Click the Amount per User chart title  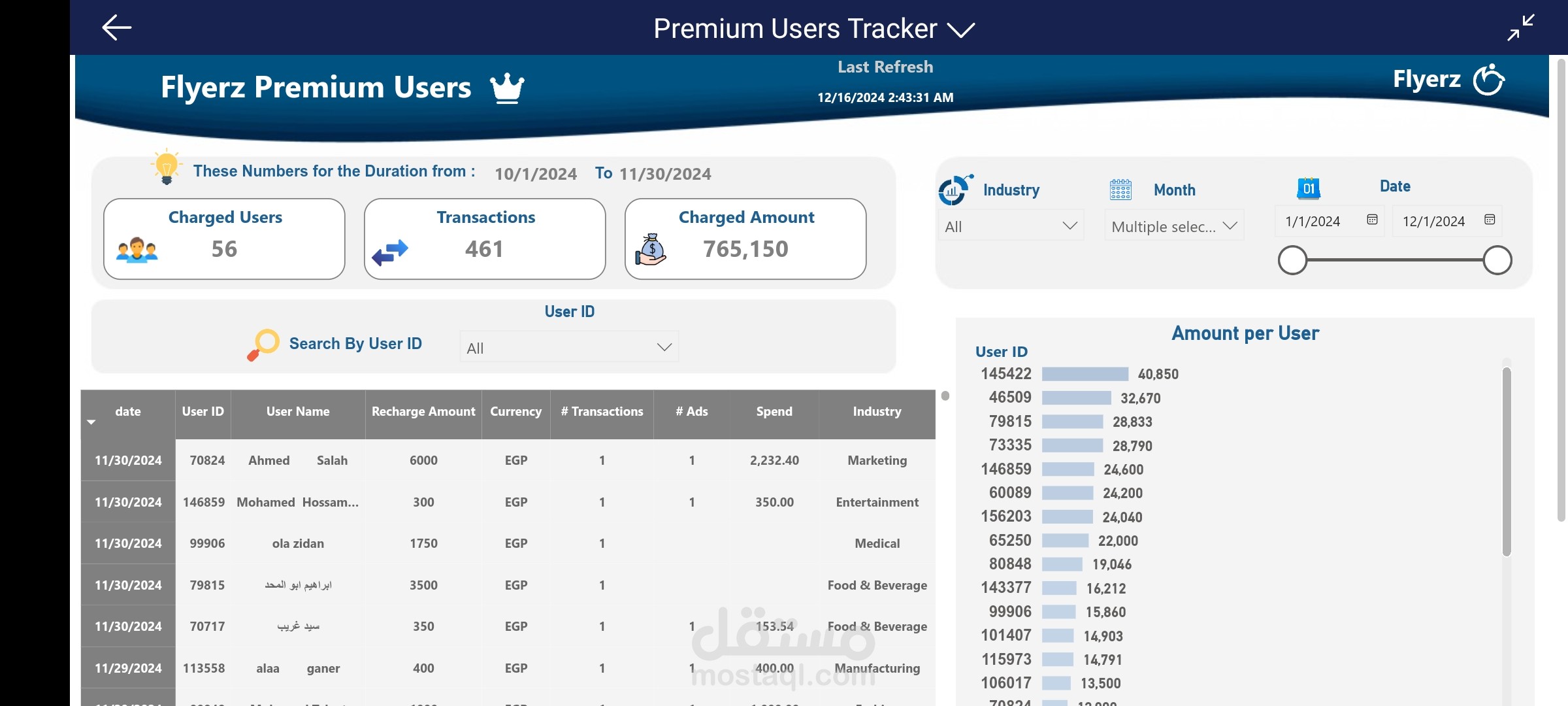tap(1245, 333)
